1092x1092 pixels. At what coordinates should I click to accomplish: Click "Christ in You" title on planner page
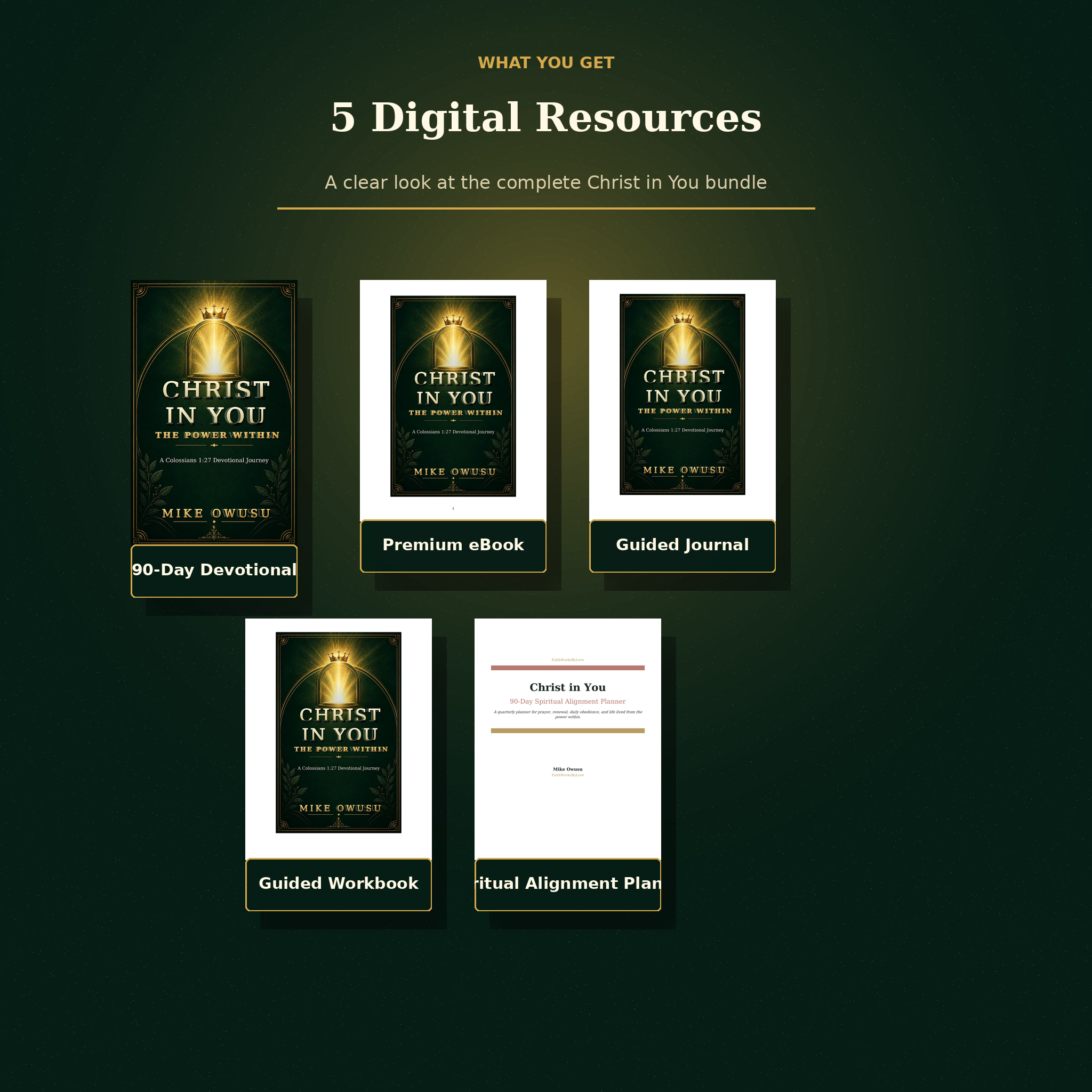click(567, 687)
